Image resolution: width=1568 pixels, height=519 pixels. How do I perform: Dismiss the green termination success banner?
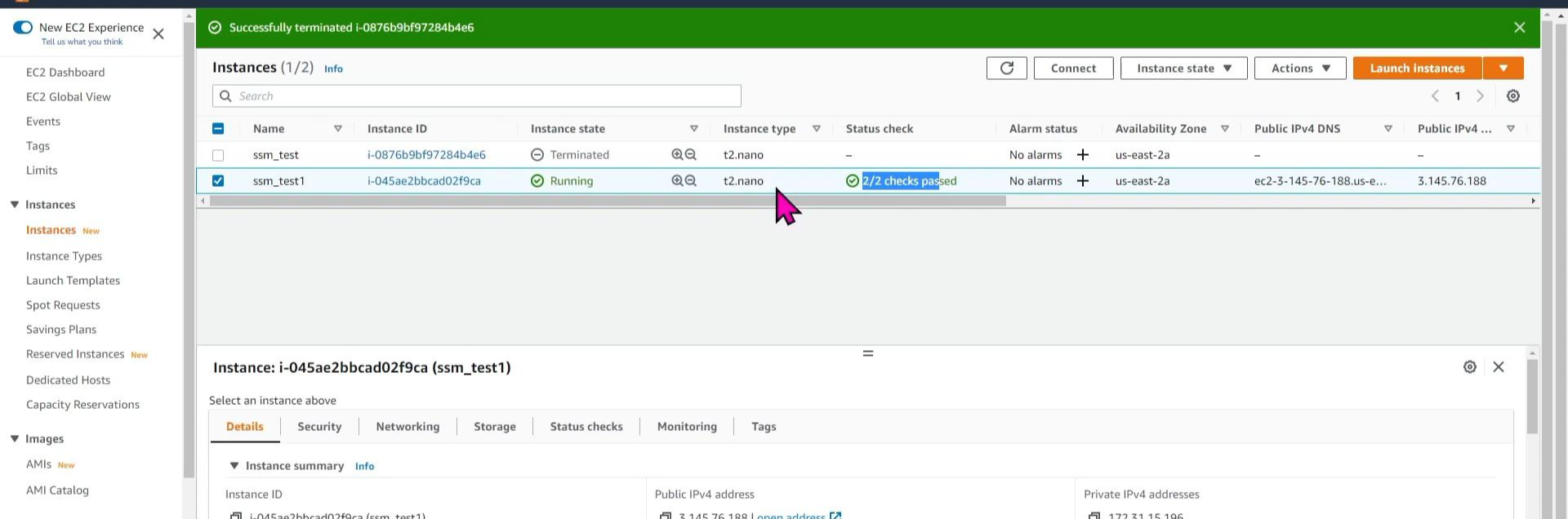tap(1519, 28)
